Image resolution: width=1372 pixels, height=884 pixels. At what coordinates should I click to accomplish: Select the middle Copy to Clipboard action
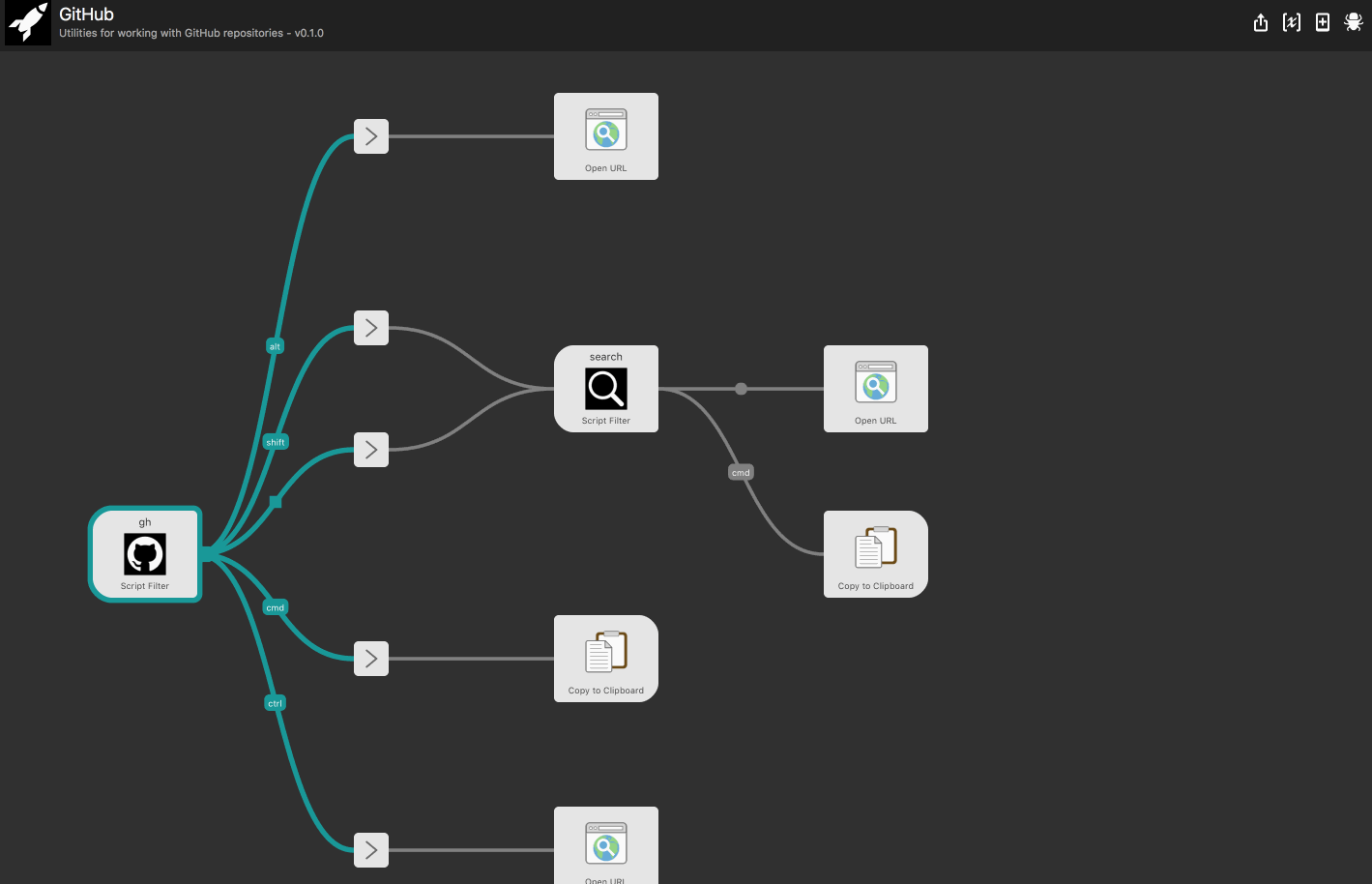(605, 658)
